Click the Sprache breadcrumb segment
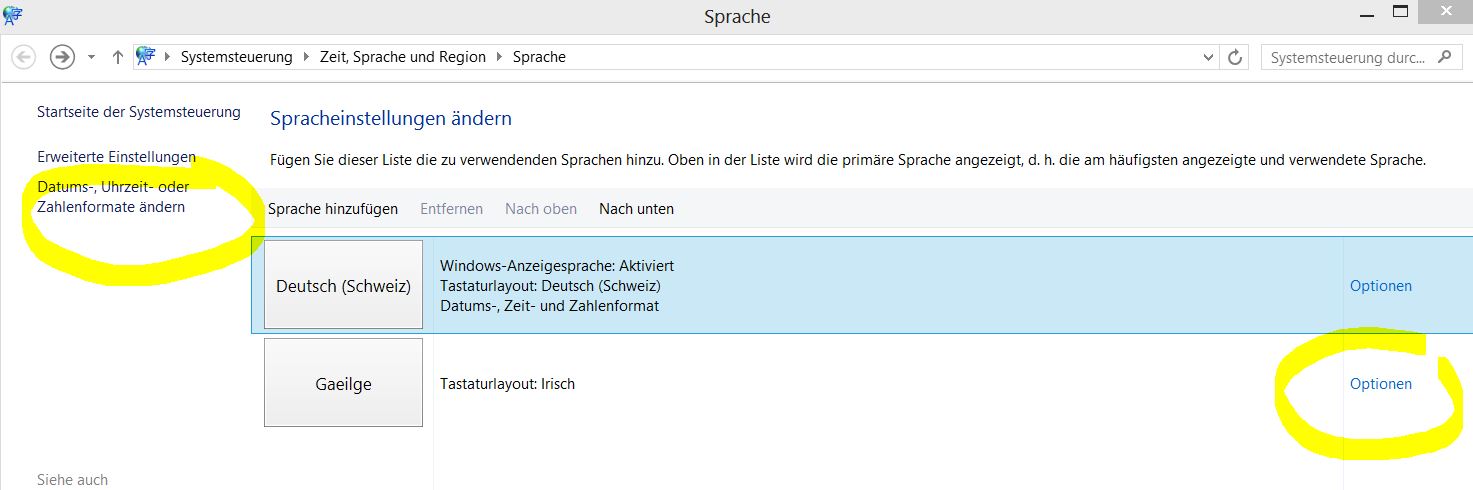Viewport: 1473px width, 490px height. 539,57
